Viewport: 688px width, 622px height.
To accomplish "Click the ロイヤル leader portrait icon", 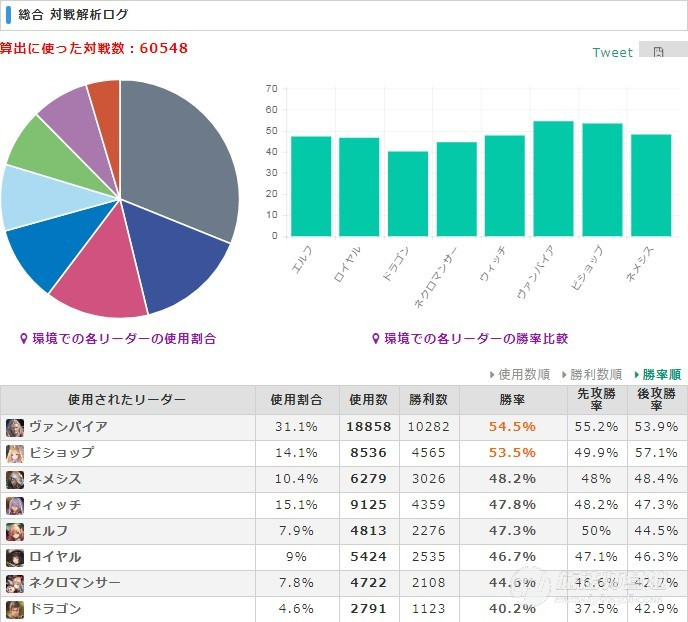I will 15,558.
